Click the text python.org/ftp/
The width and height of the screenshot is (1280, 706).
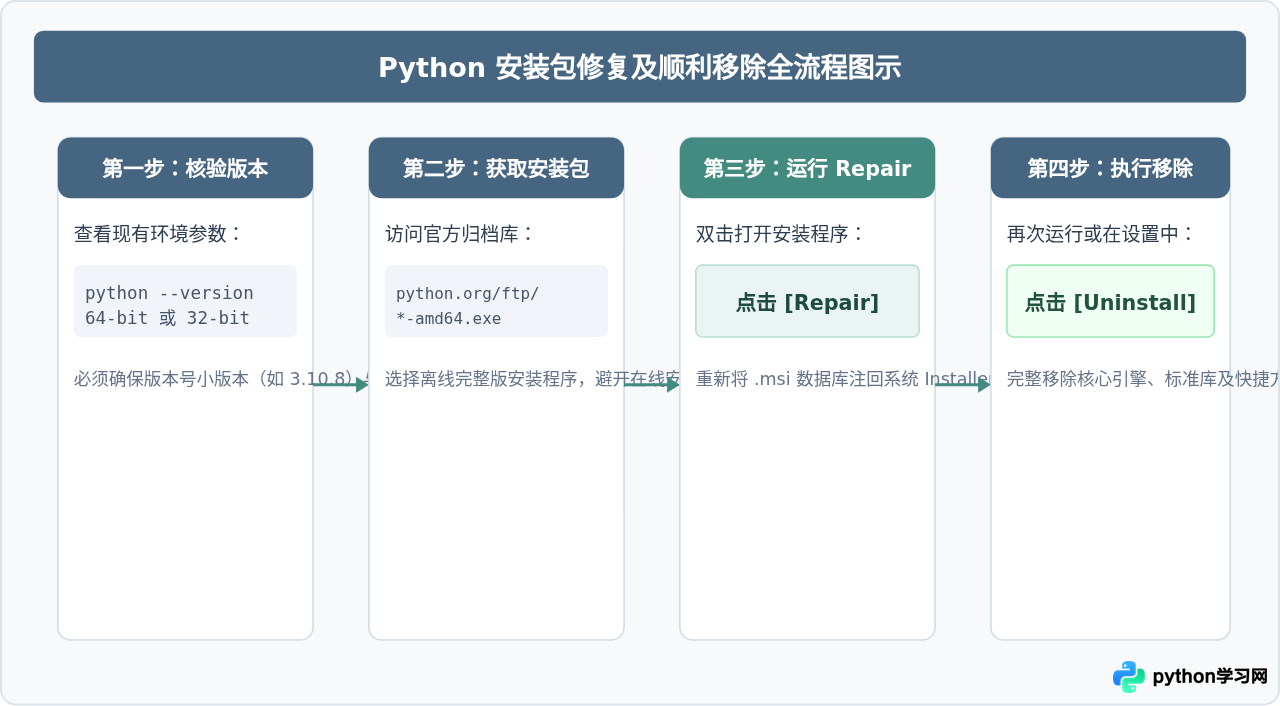[467, 293]
